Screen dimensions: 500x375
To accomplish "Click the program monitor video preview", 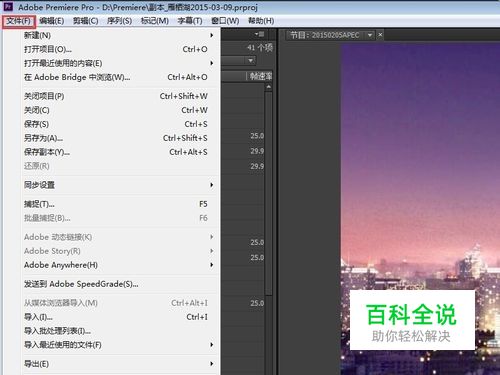I will tap(420, 209).
